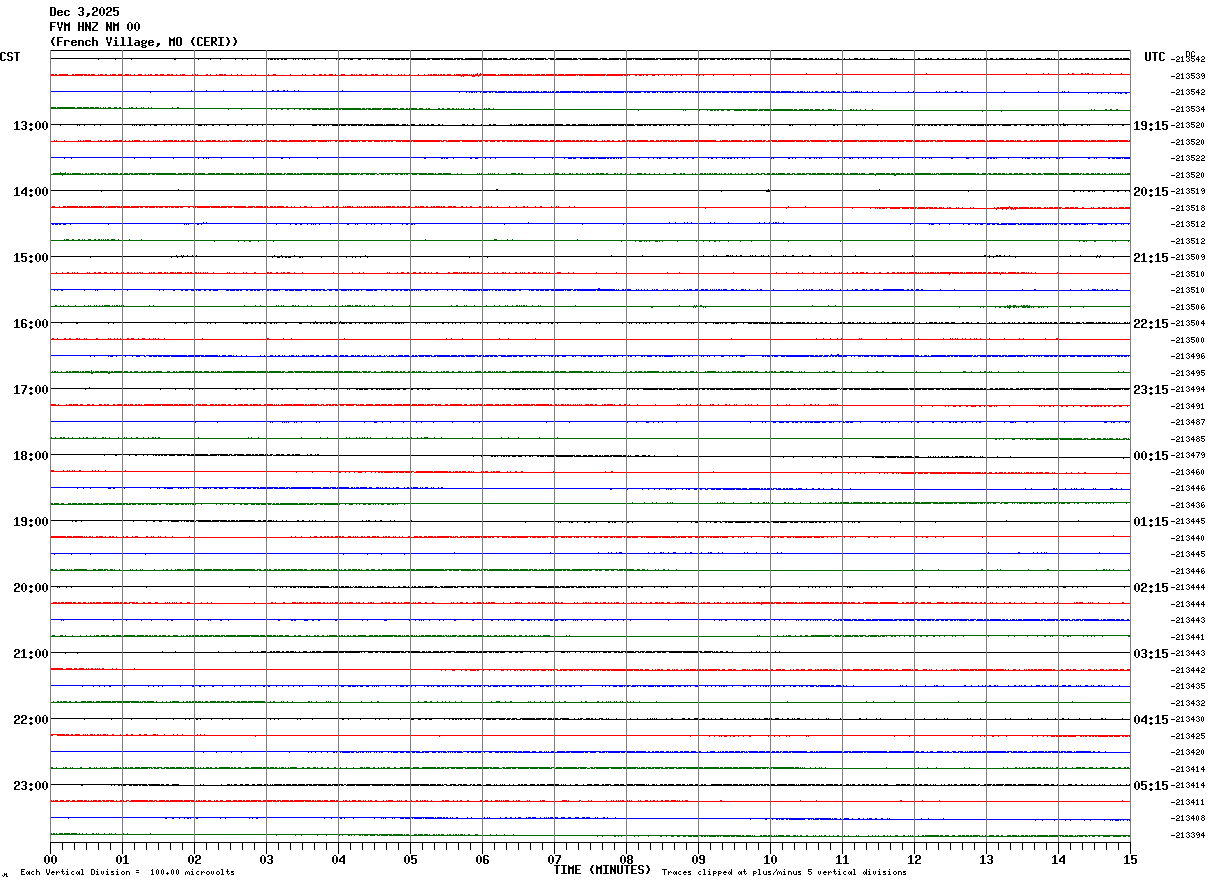Click "Each Vertical Division = 100.00 microvolts" note

(127, 873)
